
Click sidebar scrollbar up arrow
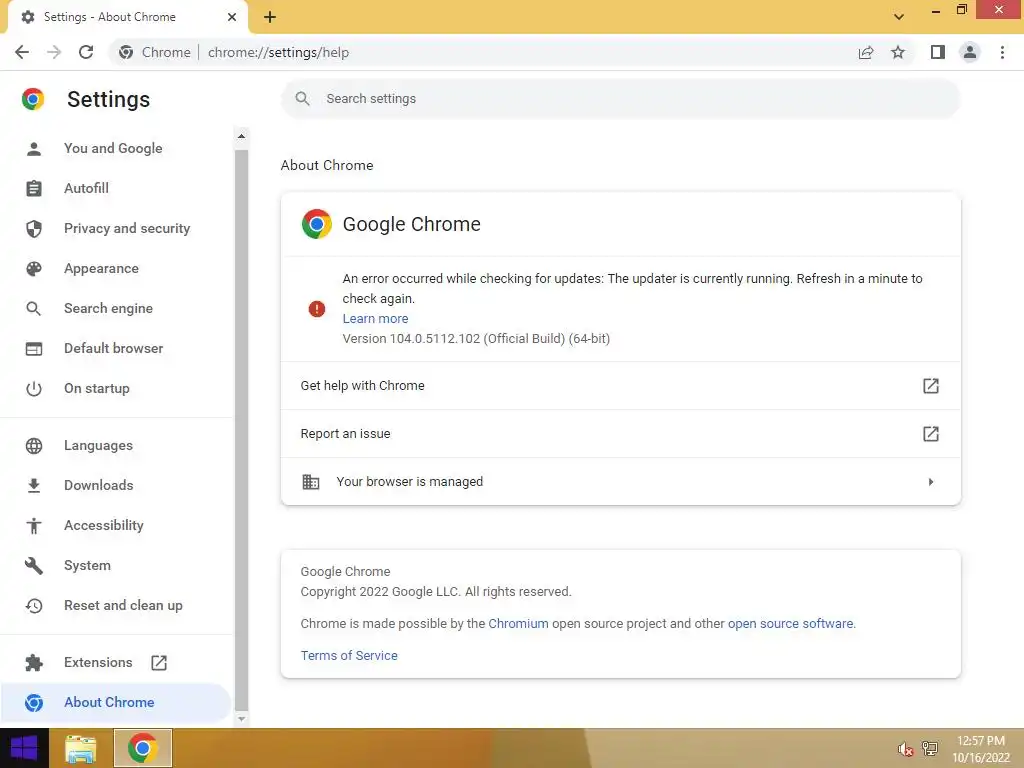coord(241,136)
